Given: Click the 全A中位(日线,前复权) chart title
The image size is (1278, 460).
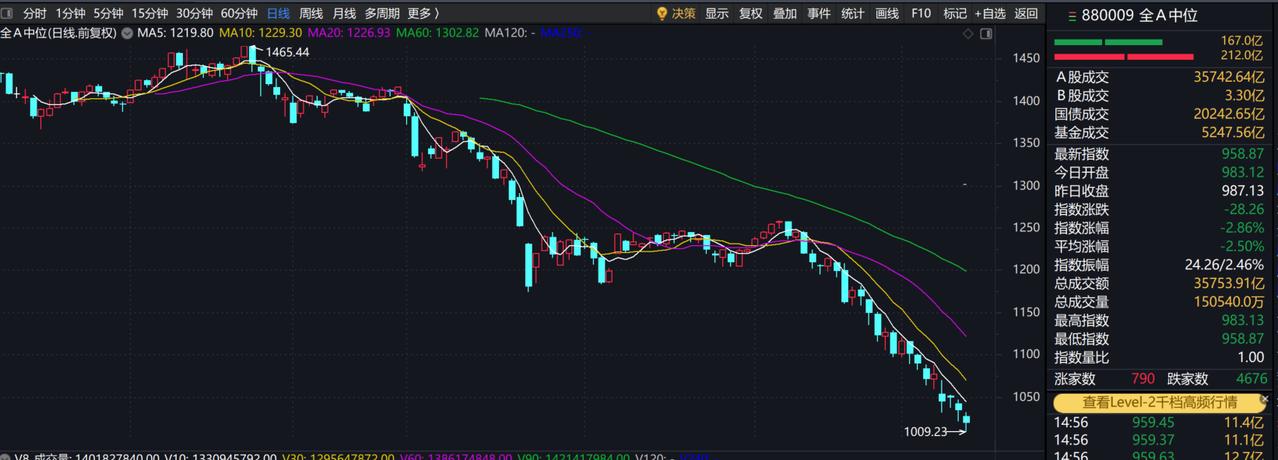Looking at the screenshot, I should tap(59, 33).
